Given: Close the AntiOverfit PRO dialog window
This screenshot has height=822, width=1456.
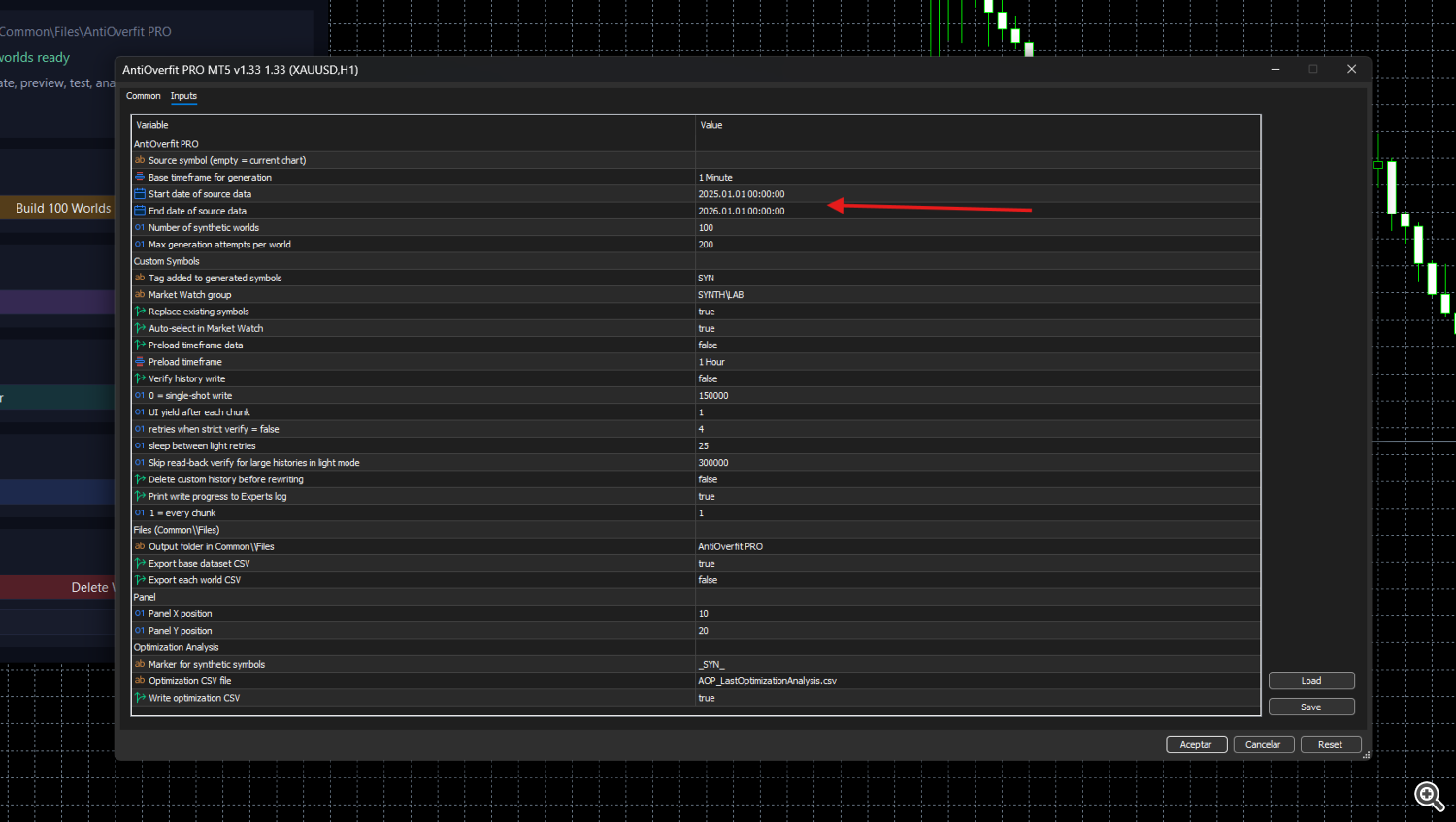Looking at the screenshot, I should point(1351,69).
